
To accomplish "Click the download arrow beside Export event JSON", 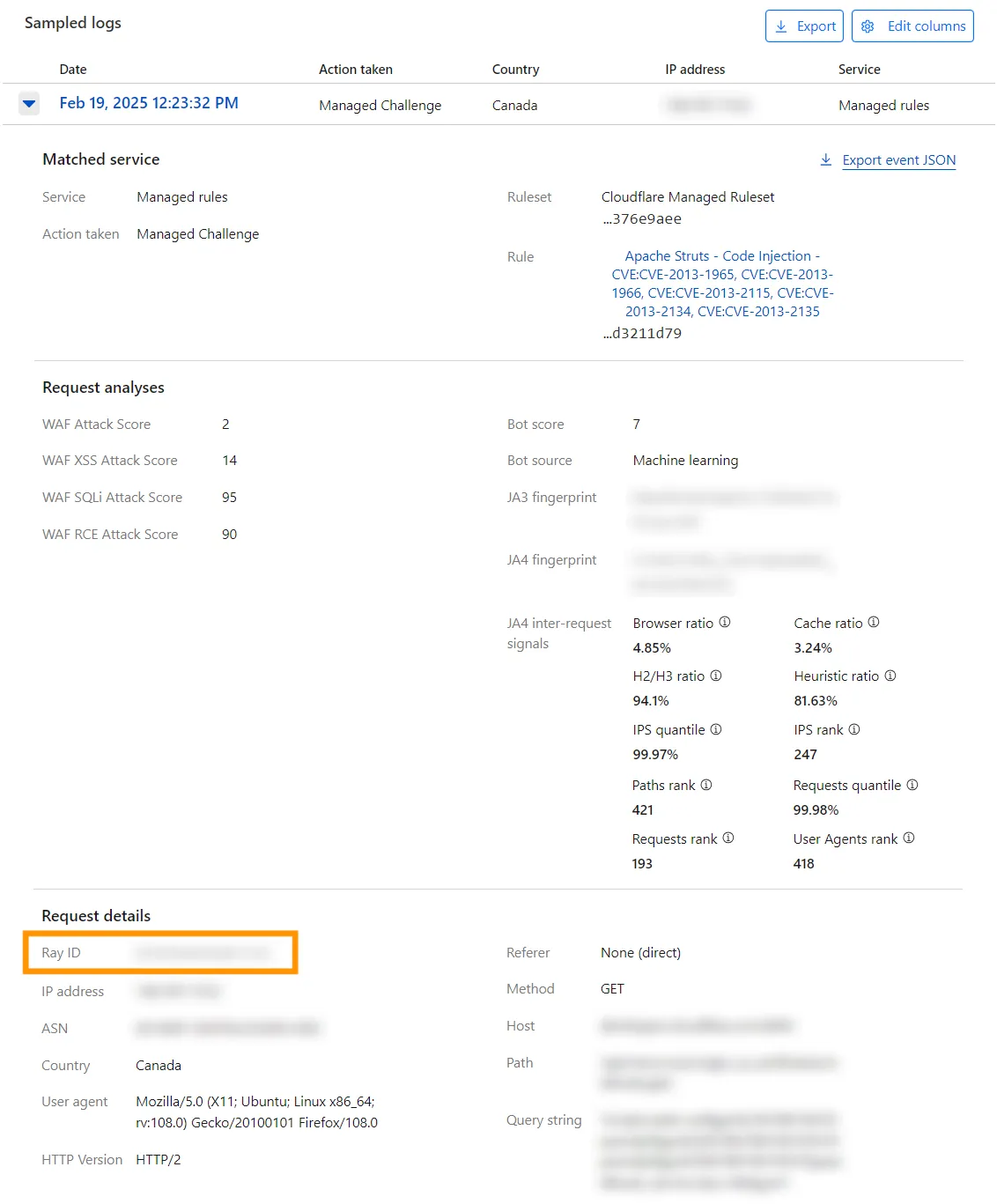I will [825, 159].
